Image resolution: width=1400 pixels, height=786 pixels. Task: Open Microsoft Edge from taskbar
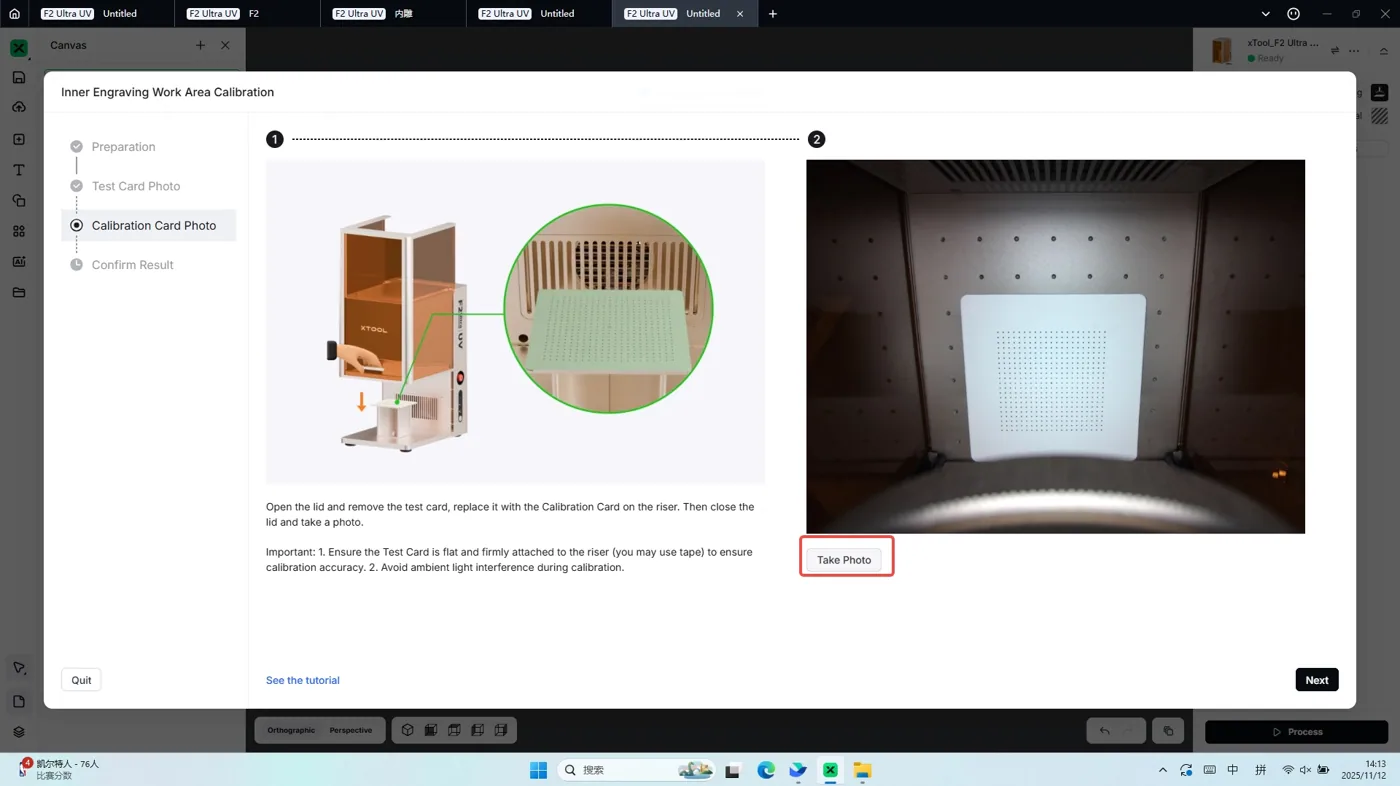[x=766, y=770]
